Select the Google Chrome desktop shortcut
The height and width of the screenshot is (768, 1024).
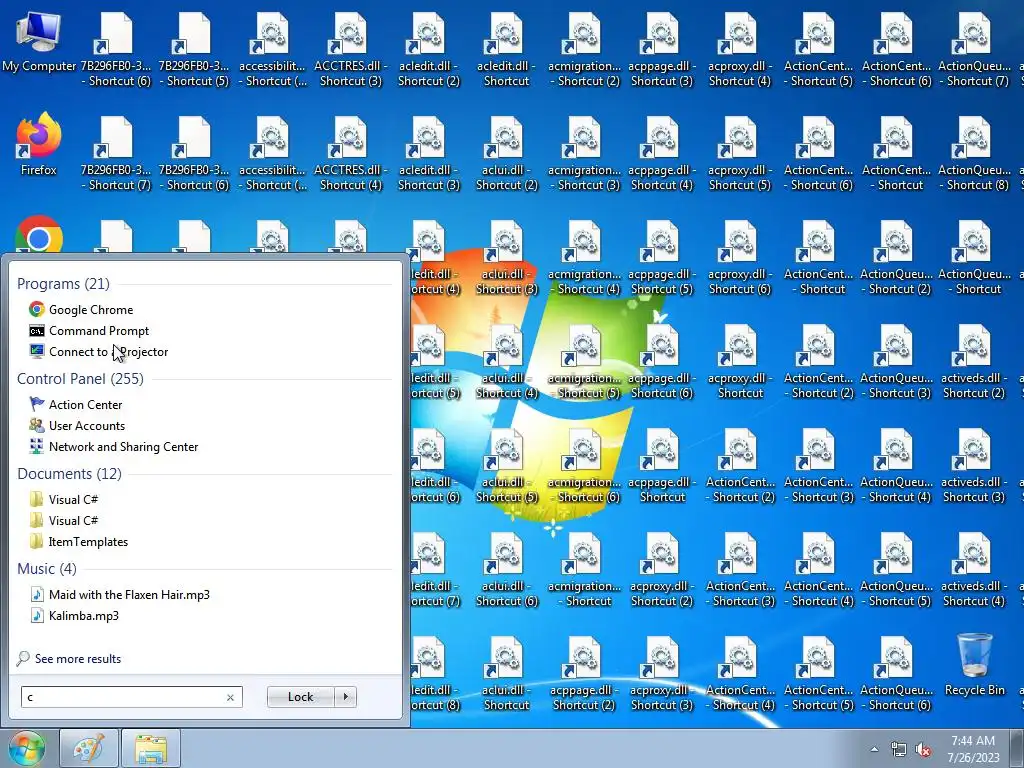pos(39,234)
